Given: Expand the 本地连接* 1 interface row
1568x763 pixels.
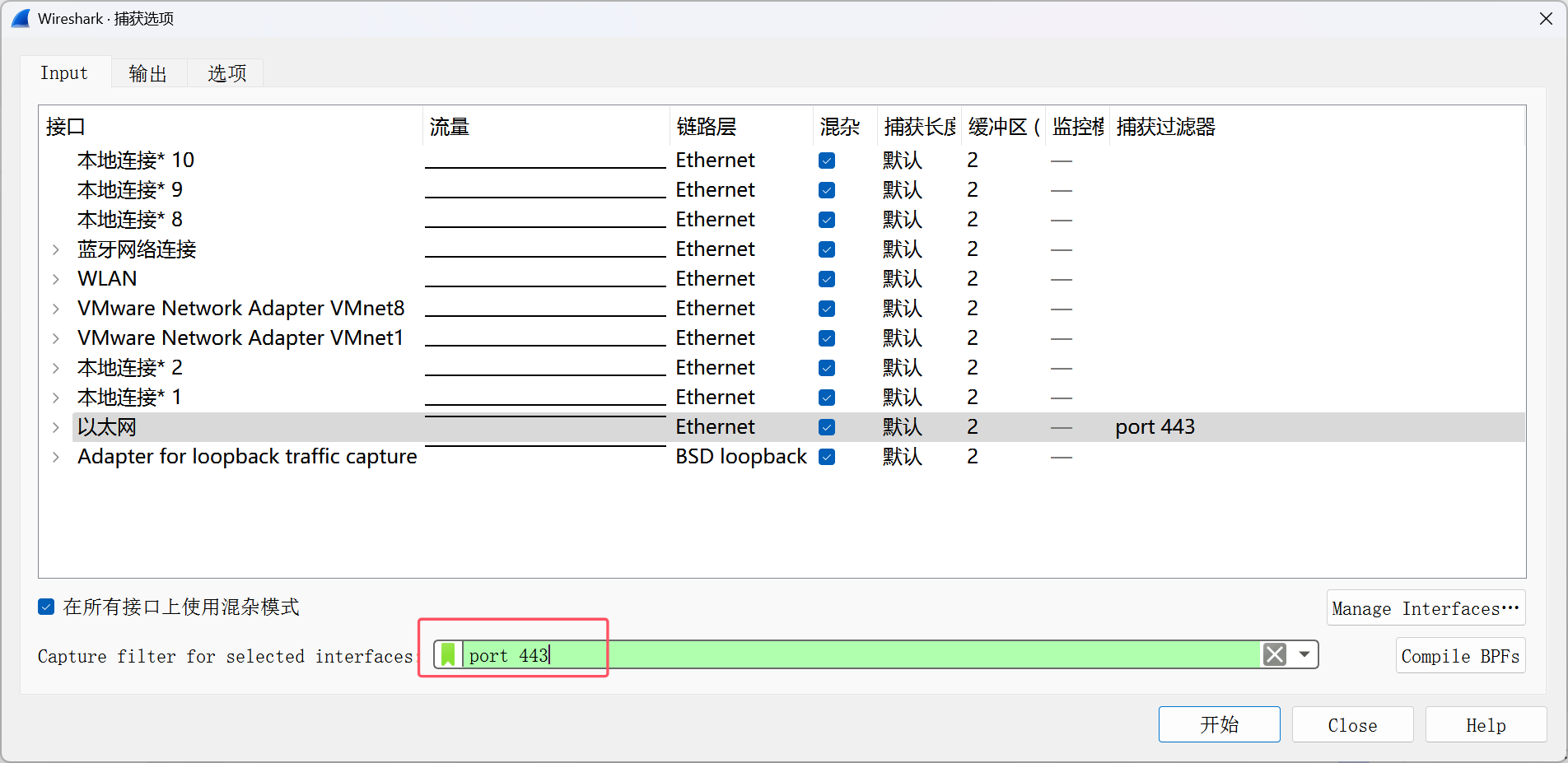Looking at the screenshot, I should [55, 398].
